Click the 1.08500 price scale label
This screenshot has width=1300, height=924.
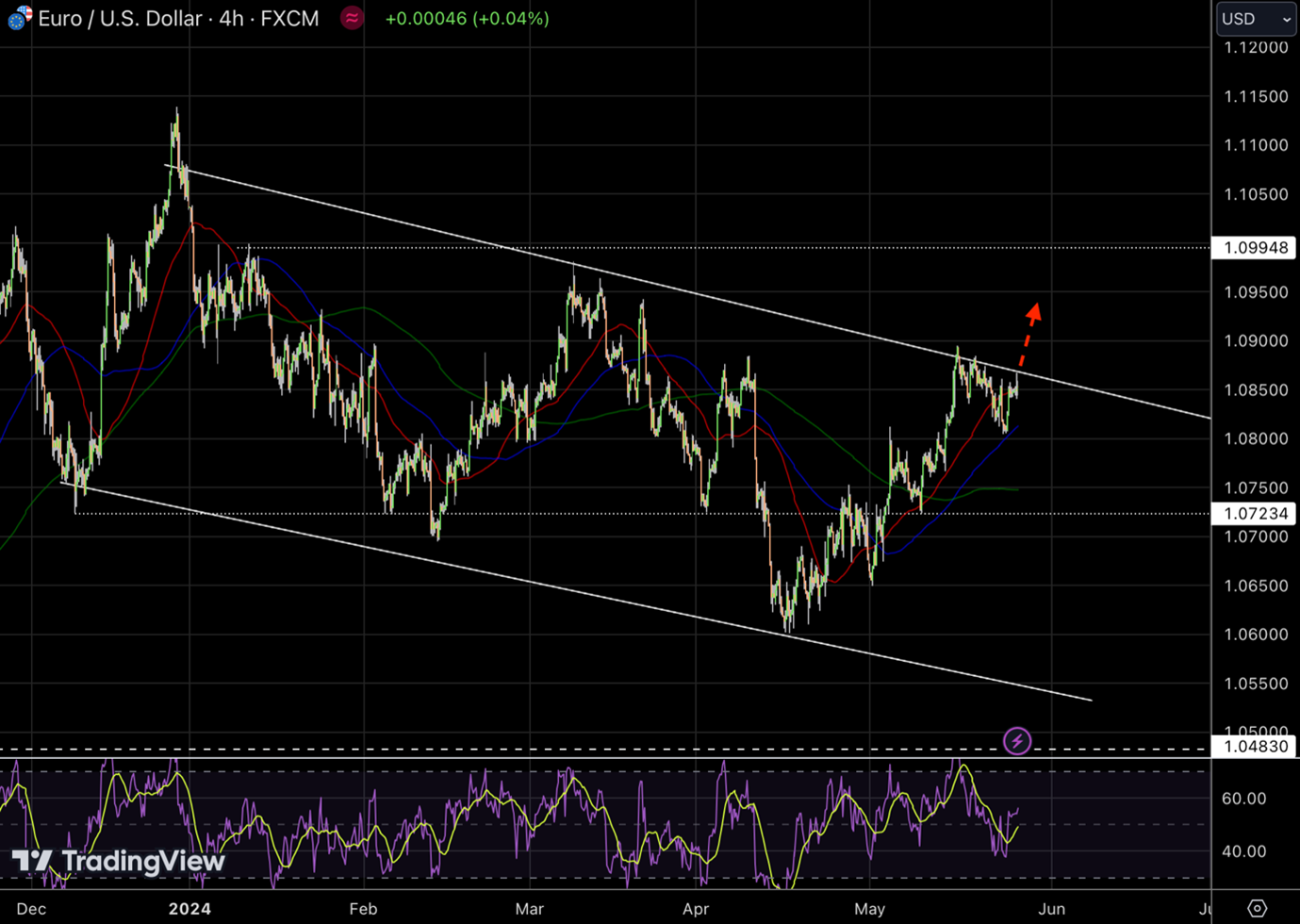(1256, 390)
